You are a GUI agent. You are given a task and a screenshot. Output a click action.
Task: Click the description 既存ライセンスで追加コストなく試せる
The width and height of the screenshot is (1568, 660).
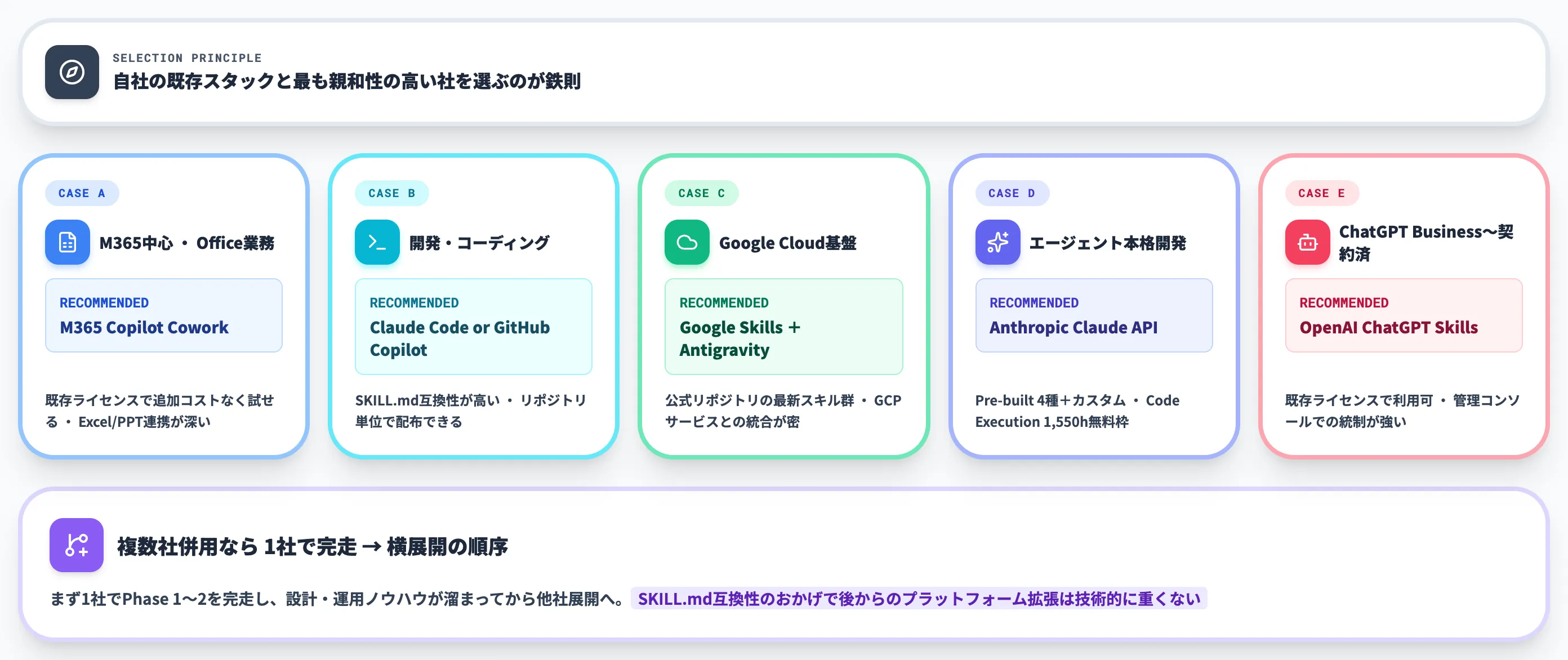[159, 411]
